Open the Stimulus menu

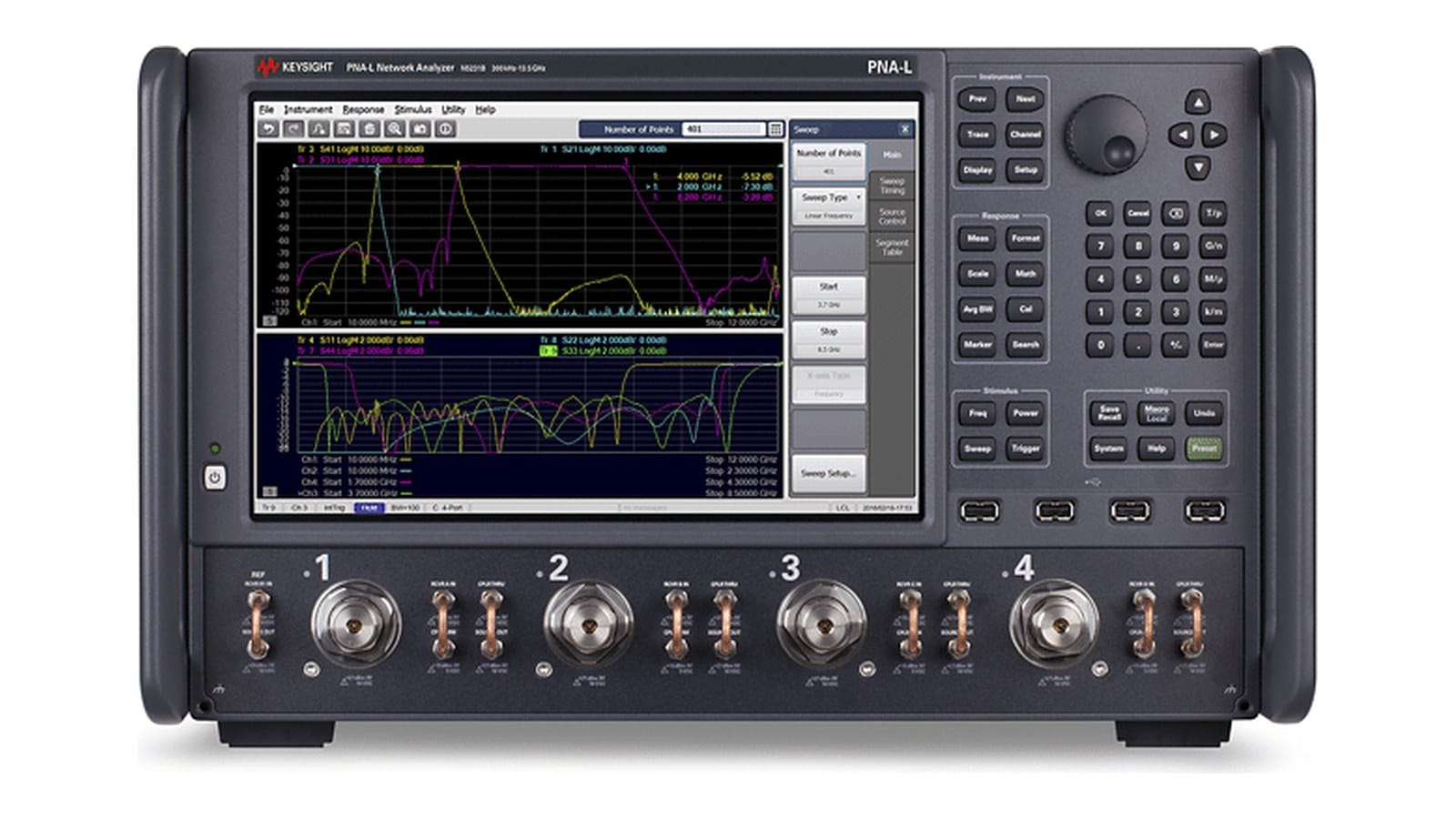[x=413, y=109]
